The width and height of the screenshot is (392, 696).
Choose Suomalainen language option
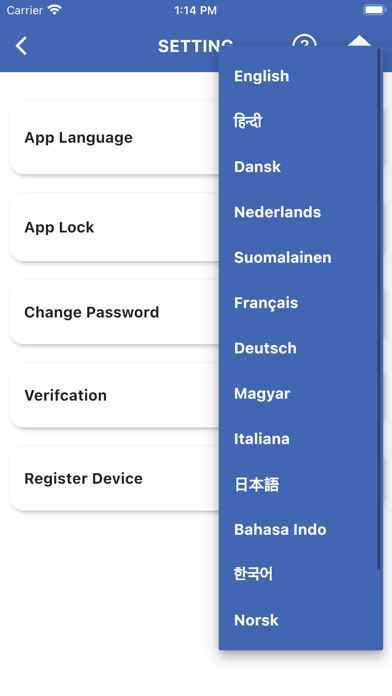(282, 257)
